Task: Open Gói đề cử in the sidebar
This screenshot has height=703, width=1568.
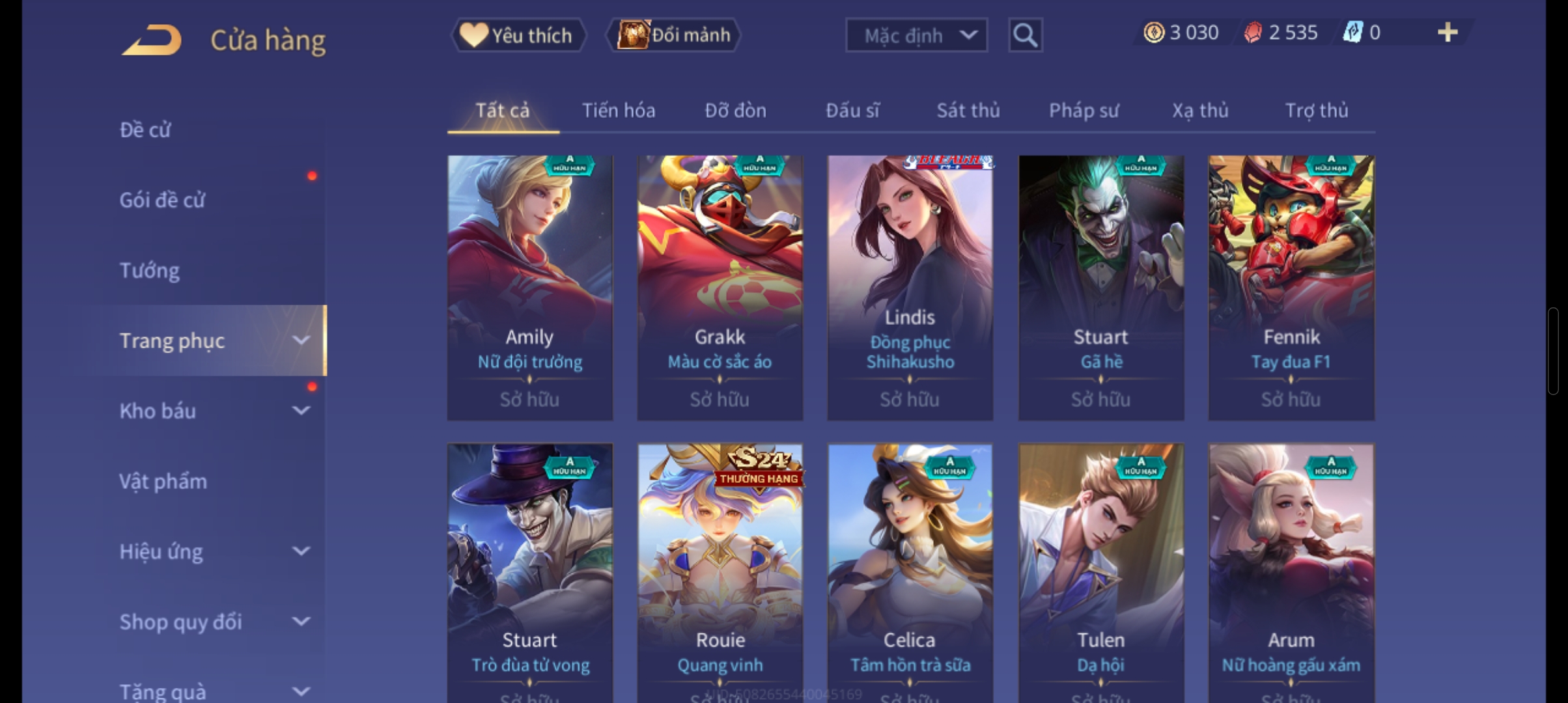Action: 162,200
